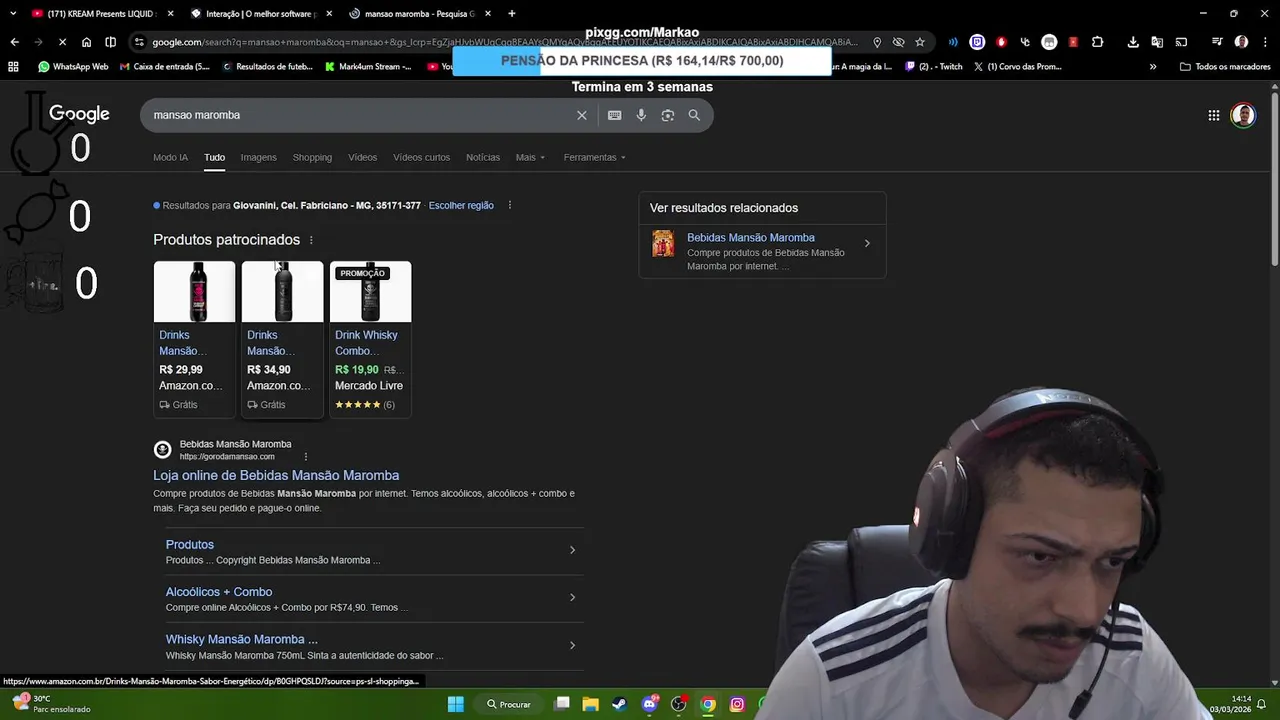Select the Shopping search tab
The height and width of the screenshot is (720, 1280).
(312, 157)
